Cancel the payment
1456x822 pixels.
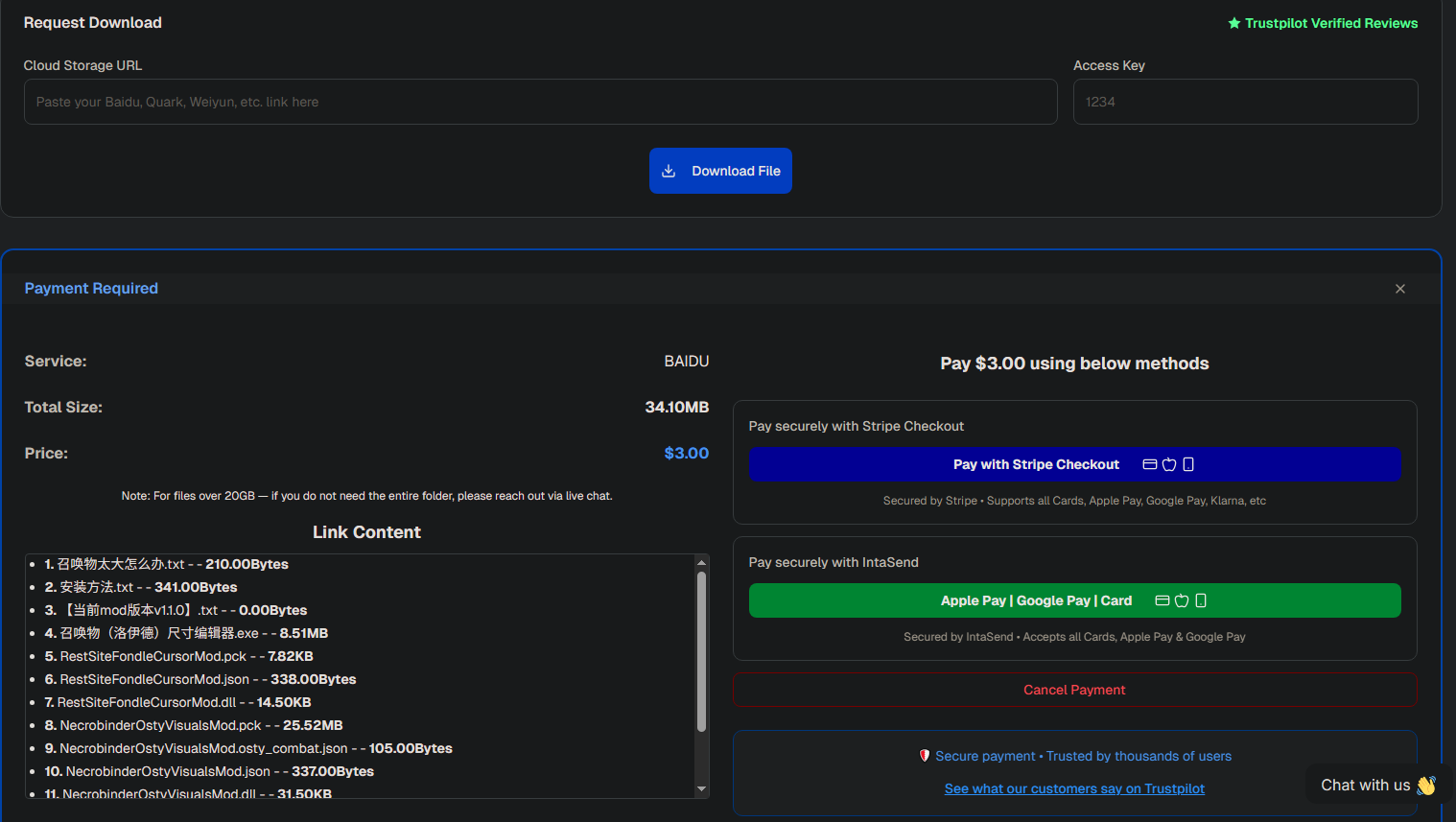(x=1074, y=690)
